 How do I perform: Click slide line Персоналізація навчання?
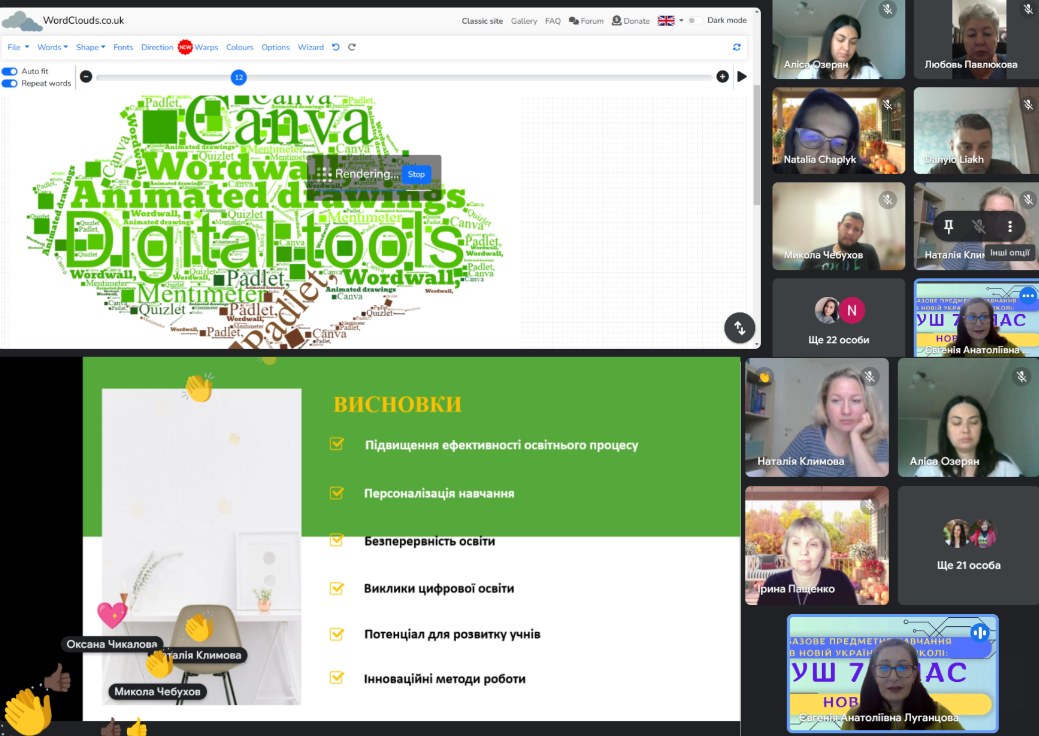point(439,494)
